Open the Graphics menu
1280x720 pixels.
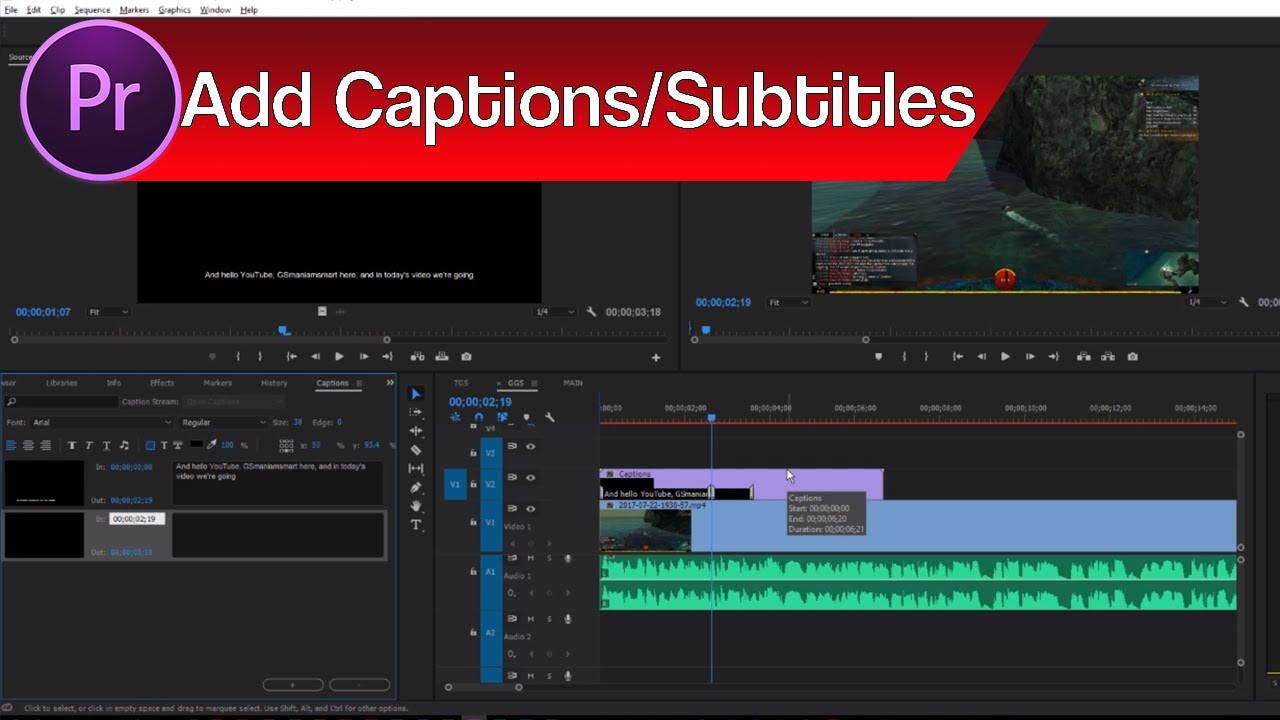pyautogui.click(x=174, y=10)
